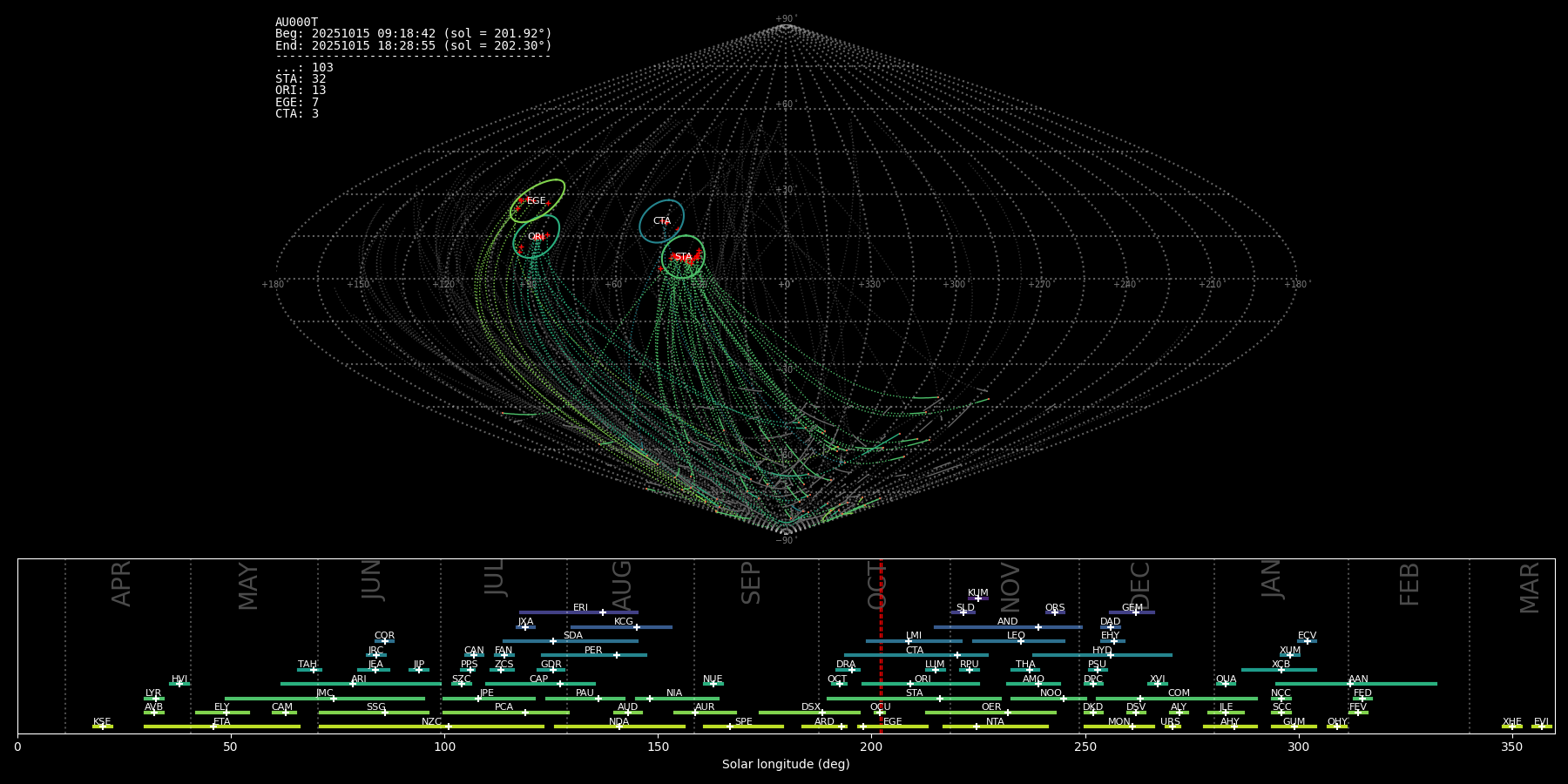Click the ORI radiant label on sky map
Image resolution: width=1568 pixels, height=784 pixels.
pyautogui.click(x=536, y=237)
